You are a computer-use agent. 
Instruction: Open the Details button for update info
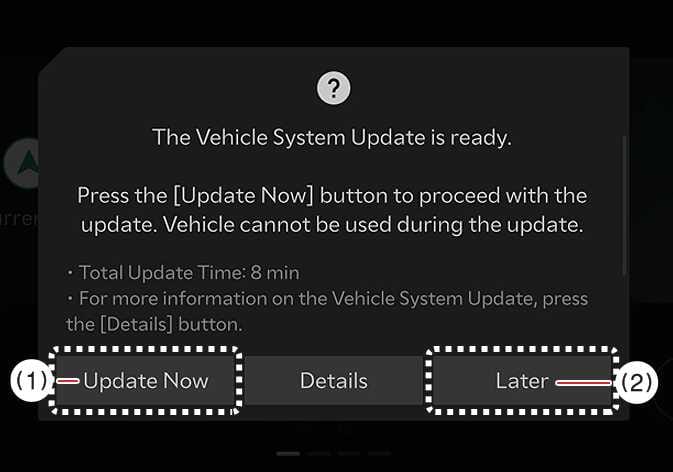pyautogui.click(x=334, y=381)
